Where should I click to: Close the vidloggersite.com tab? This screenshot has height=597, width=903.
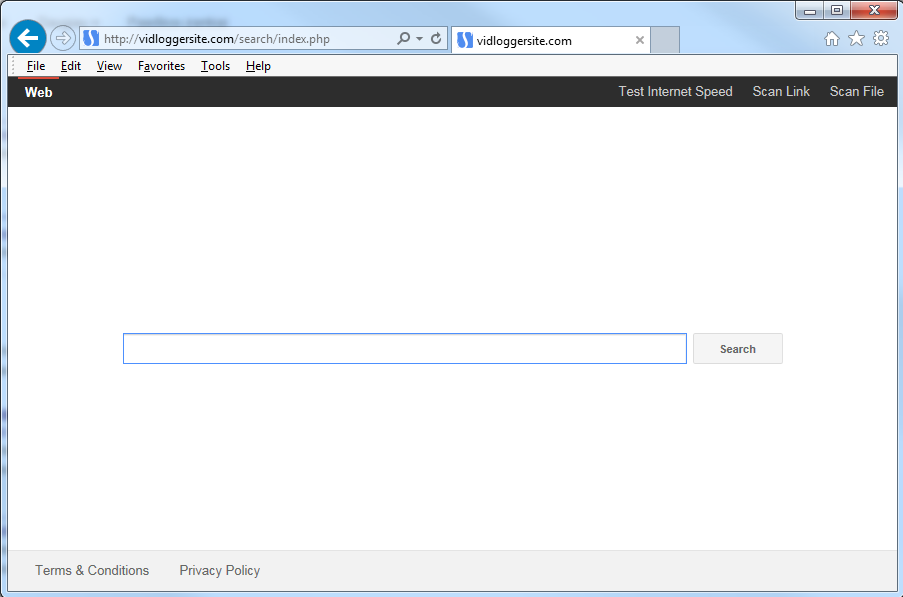(640, 41)
